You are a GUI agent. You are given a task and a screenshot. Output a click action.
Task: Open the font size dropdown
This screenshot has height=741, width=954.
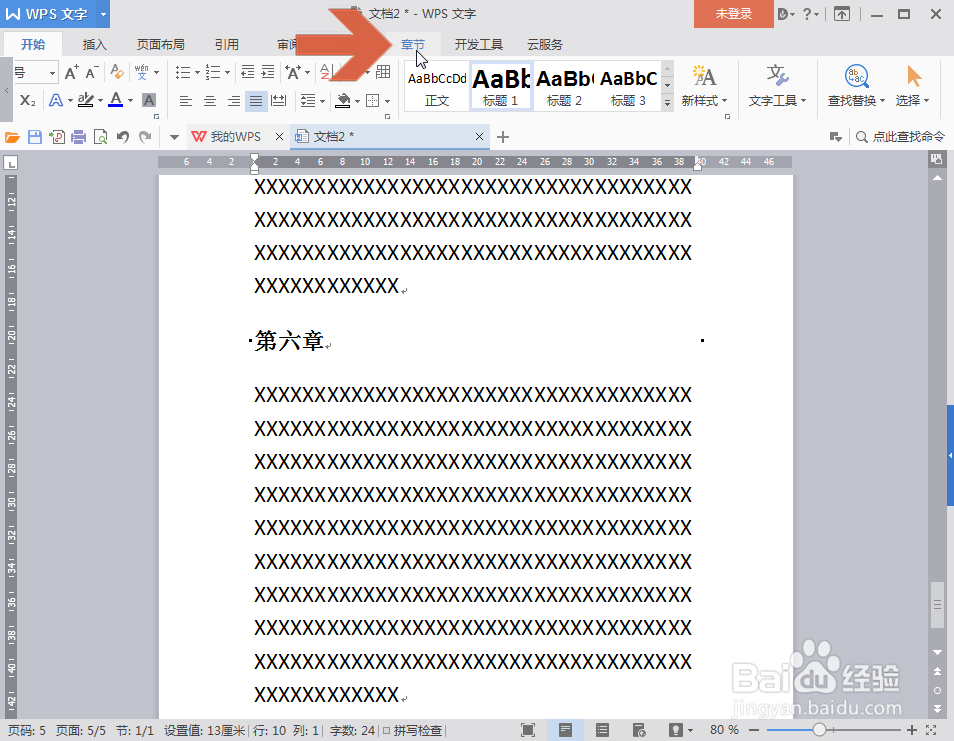[52, 73]
